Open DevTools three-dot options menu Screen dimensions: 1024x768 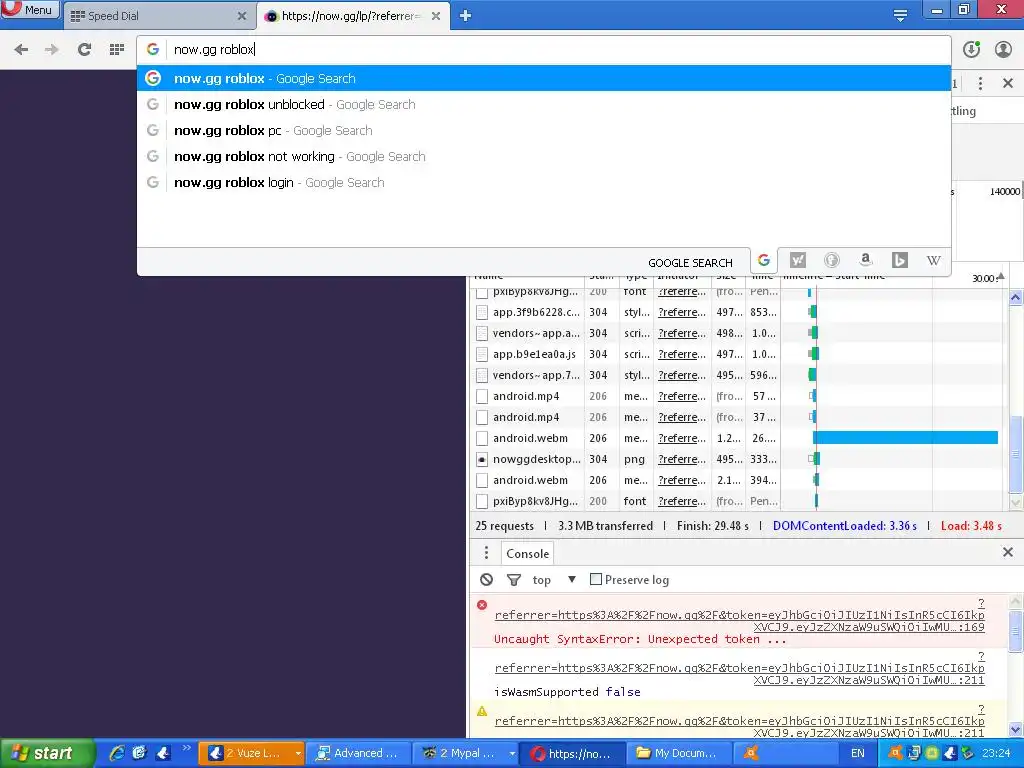(980, 83)
